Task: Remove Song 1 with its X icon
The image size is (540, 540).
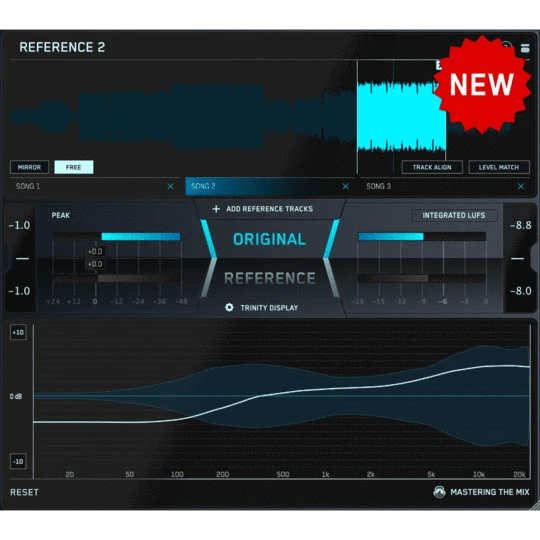Action: click(170, 186)
